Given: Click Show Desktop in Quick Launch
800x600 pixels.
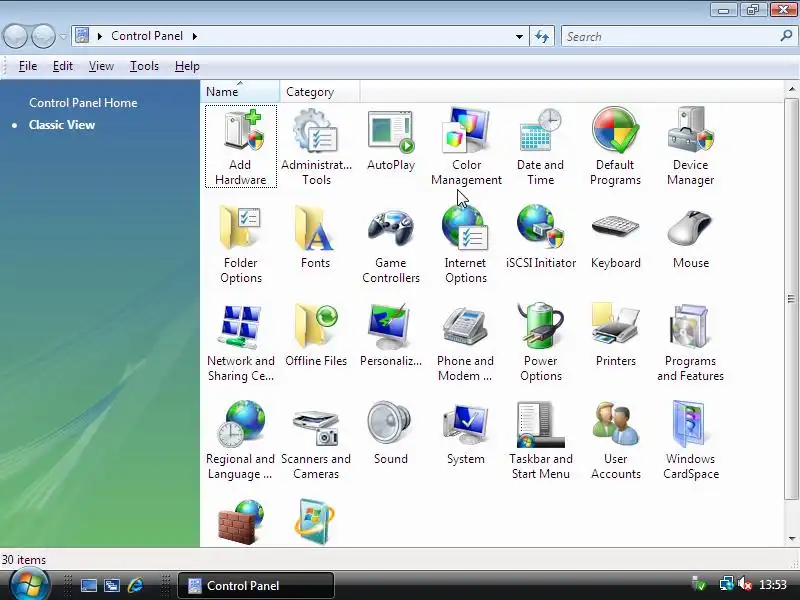Looking at the screenshot, I should pyautogui.click(x=88, y=585).
